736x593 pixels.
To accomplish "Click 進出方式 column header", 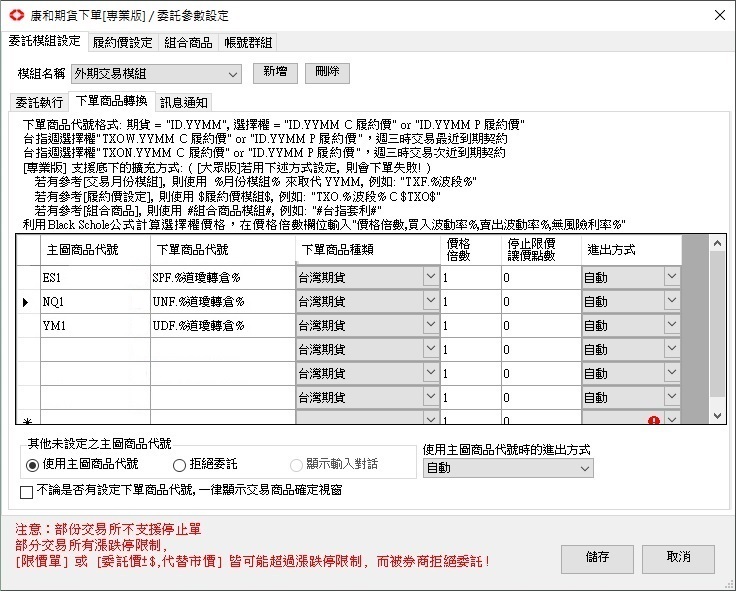I will [631, 250].
